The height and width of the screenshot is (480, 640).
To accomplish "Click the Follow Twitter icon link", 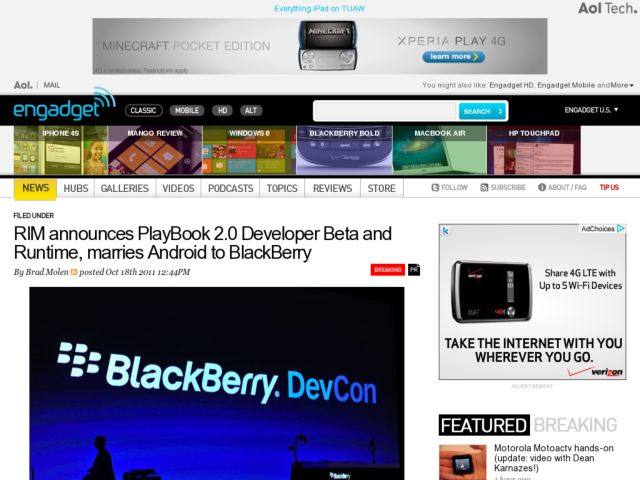I will 435,187.
